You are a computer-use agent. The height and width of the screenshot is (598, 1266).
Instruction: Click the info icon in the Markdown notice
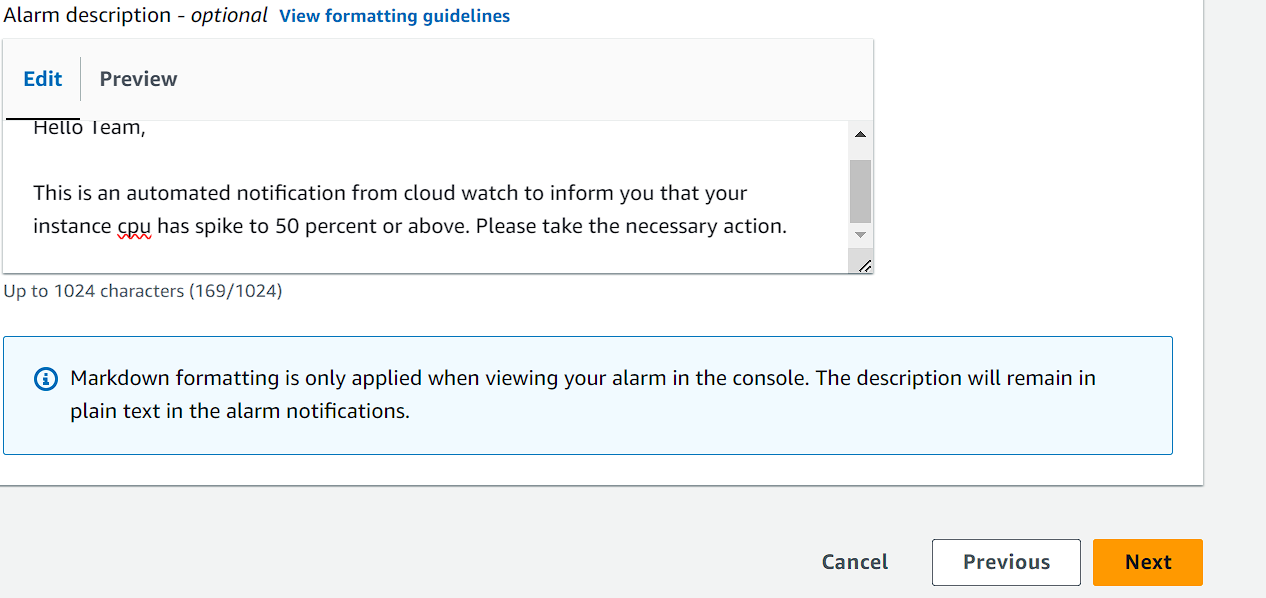click(x=45, y=379)
